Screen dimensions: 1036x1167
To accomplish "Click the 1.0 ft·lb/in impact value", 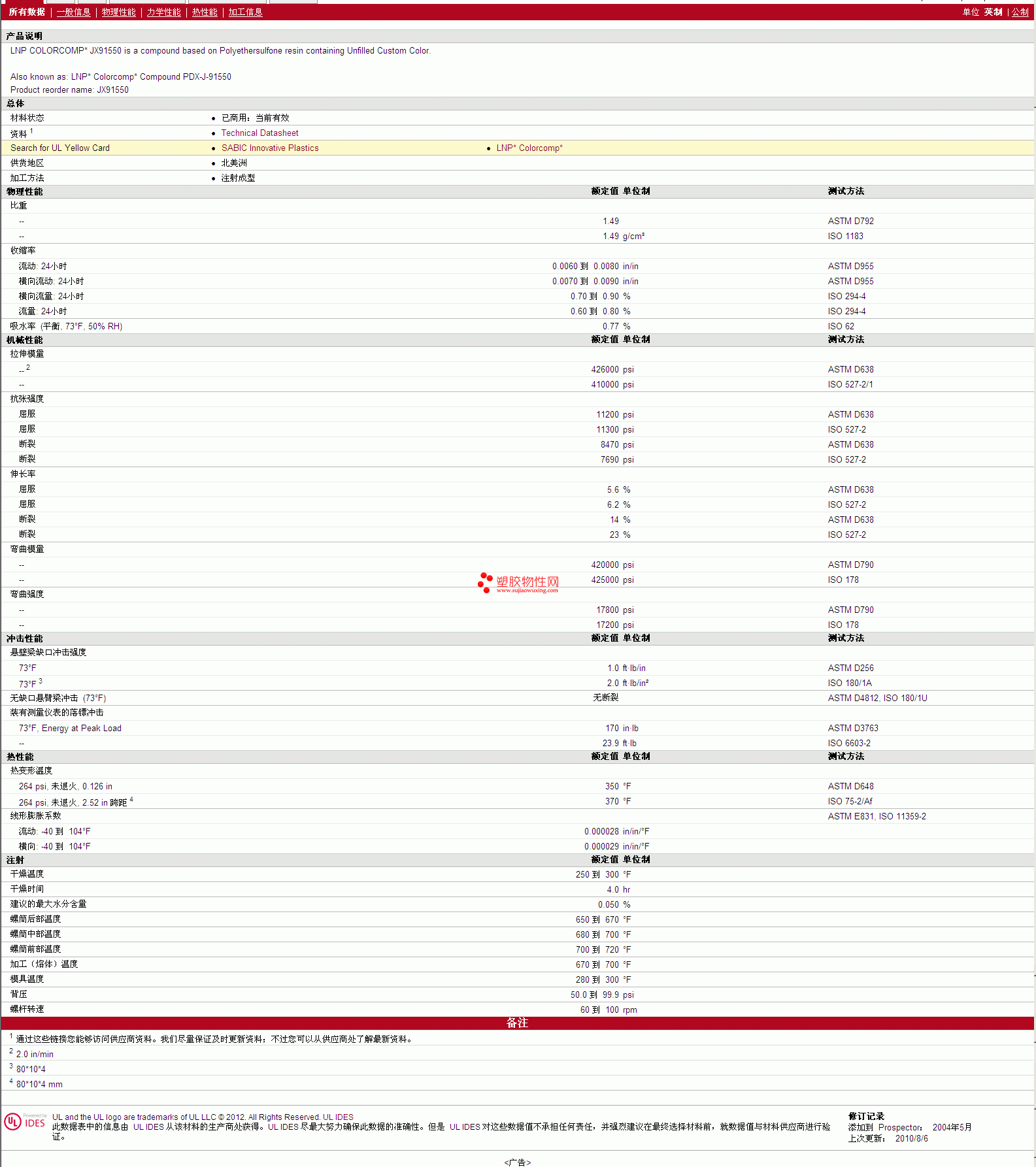I will 626,668.
